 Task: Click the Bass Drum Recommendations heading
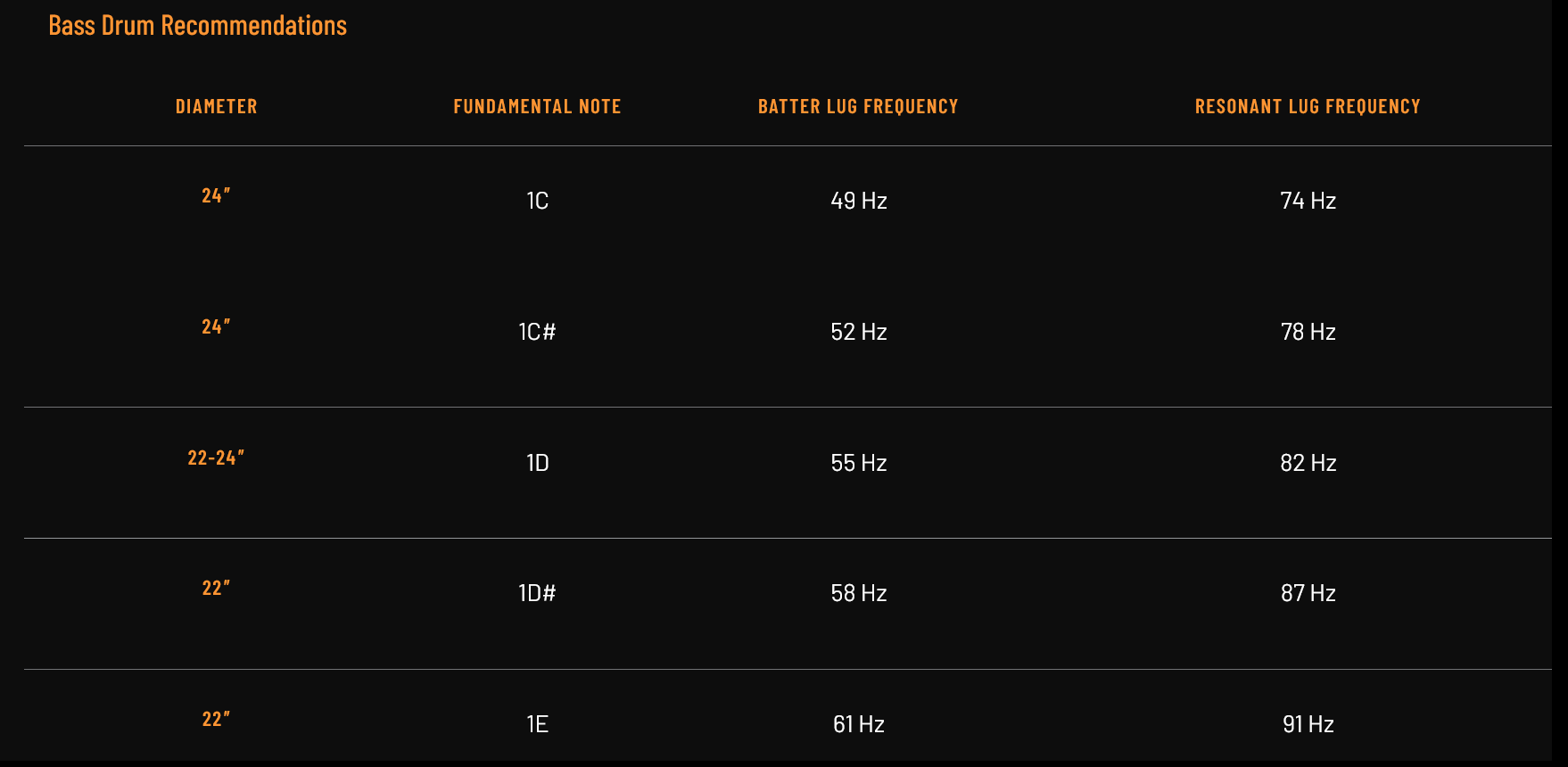(197, 25)
